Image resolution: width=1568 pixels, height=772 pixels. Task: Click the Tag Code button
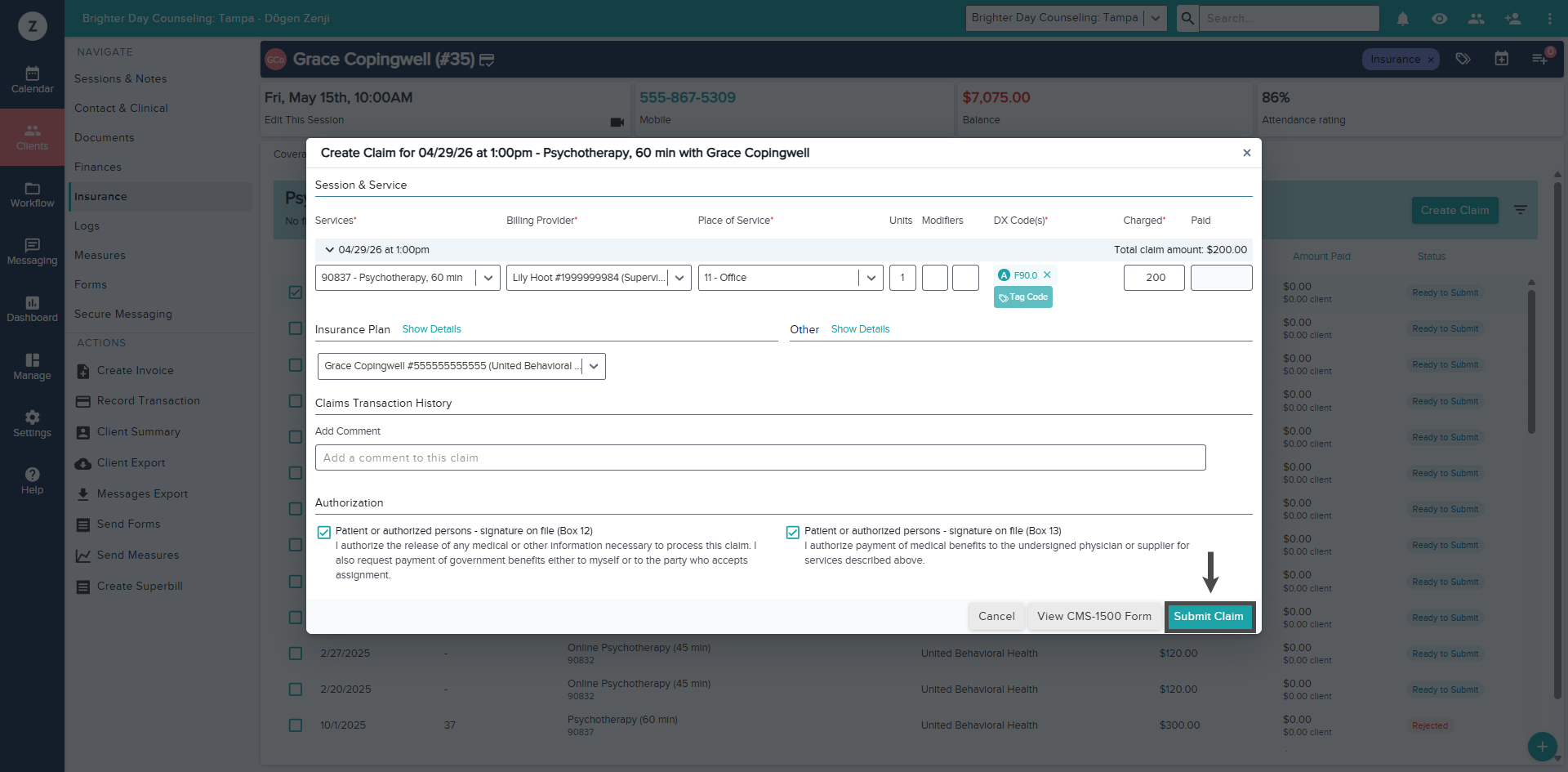click(x=1023, y=297)
